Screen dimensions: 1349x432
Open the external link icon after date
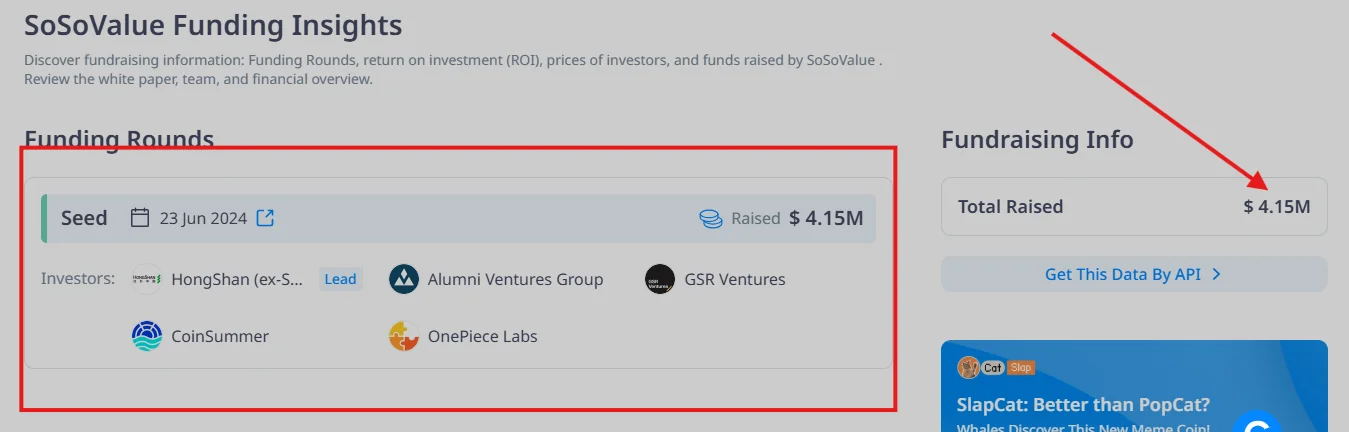tap(265, 218)
